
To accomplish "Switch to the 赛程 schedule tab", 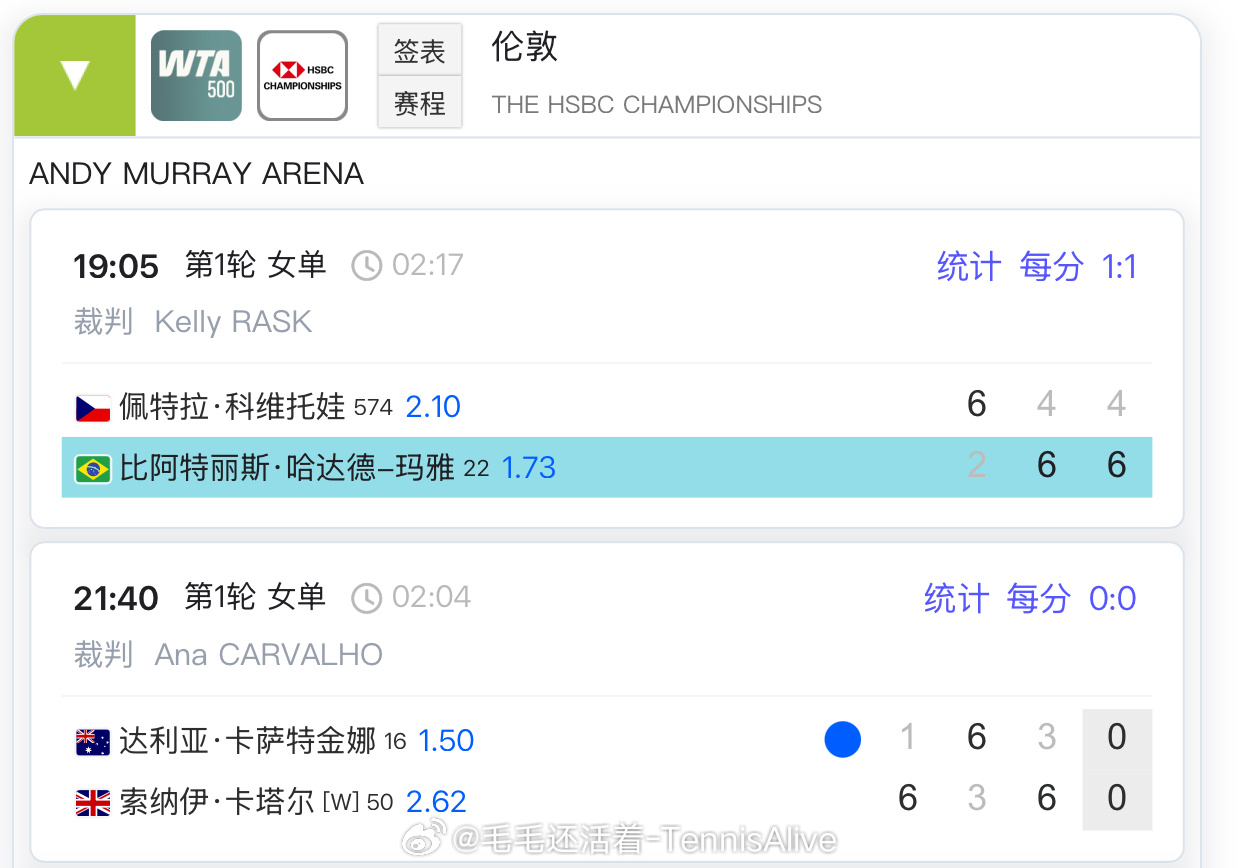I will click(419, 102).
